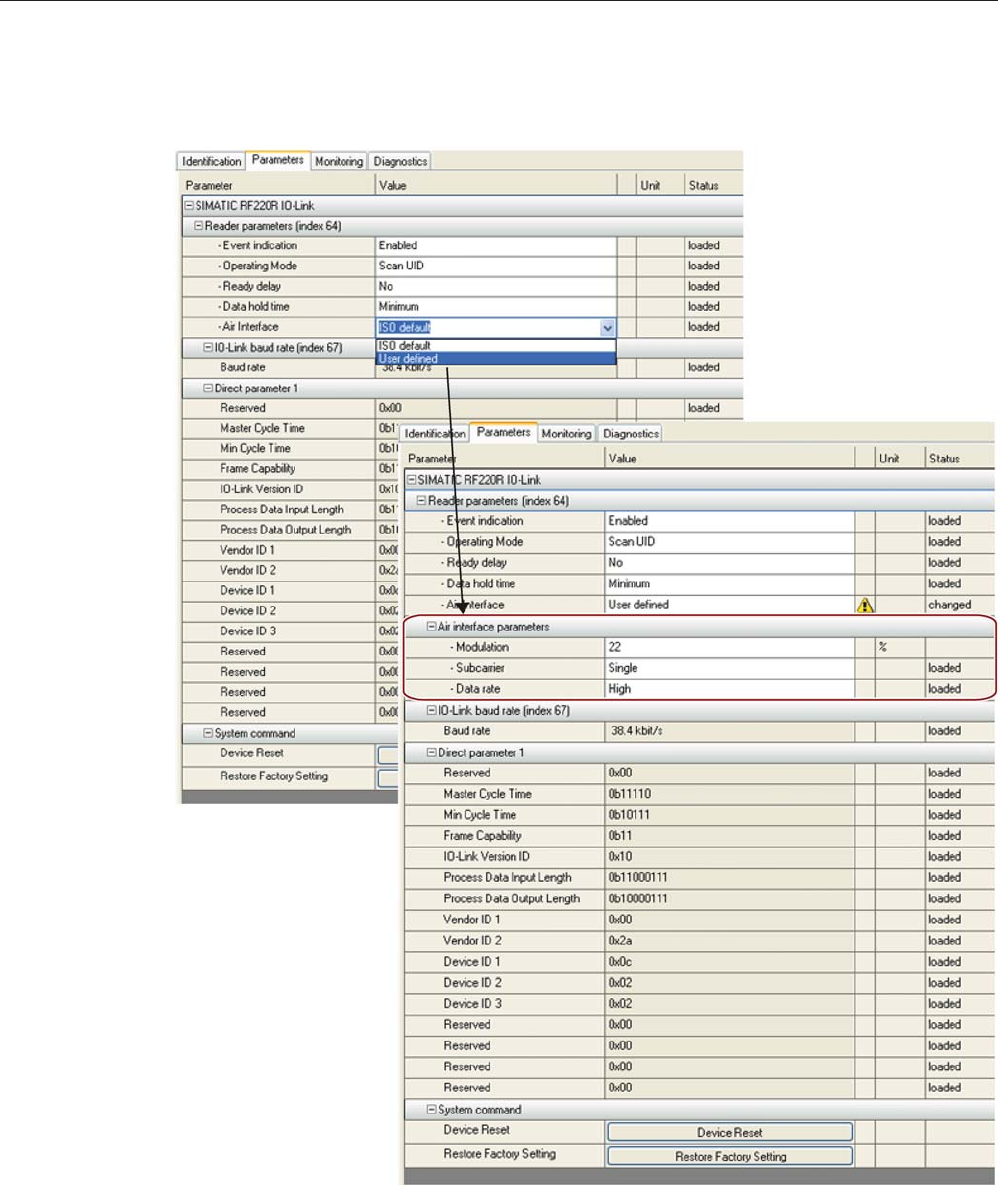Click 'changed' status in Air Interface row
This screenshot has width=1000, height=1186.
pyautogui.click(x=949, y=605)
